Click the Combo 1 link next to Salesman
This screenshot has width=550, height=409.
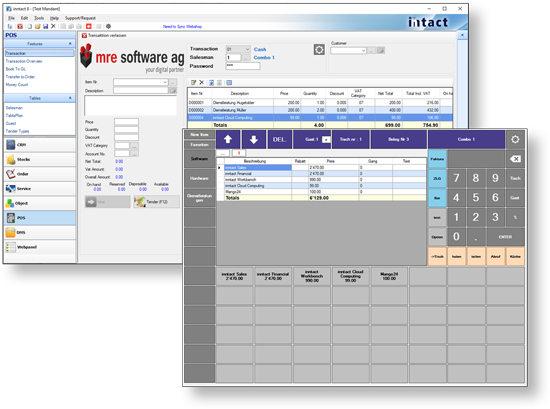click(264, 58)
